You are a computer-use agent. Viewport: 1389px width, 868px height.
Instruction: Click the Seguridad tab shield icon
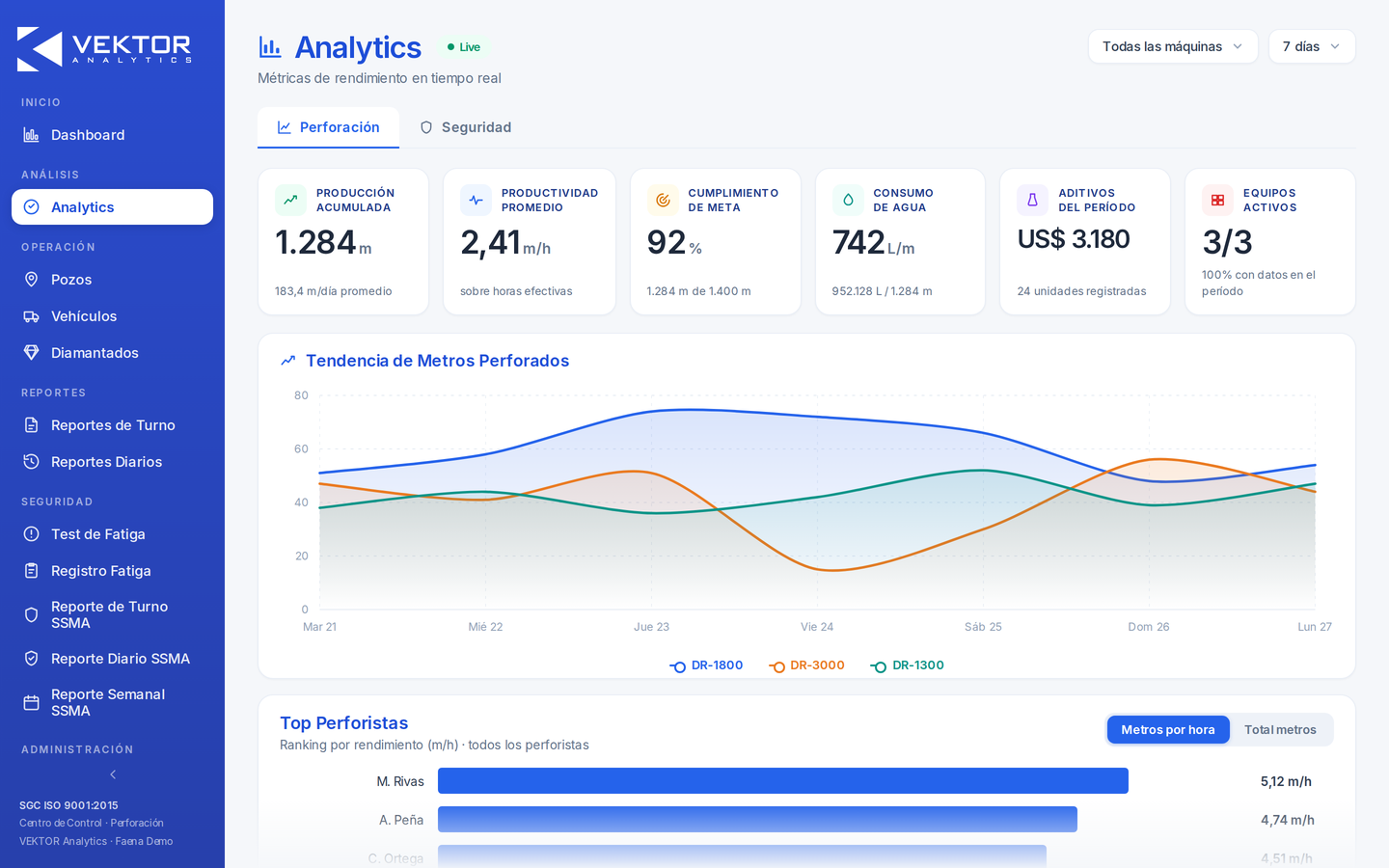pos(426,127)
